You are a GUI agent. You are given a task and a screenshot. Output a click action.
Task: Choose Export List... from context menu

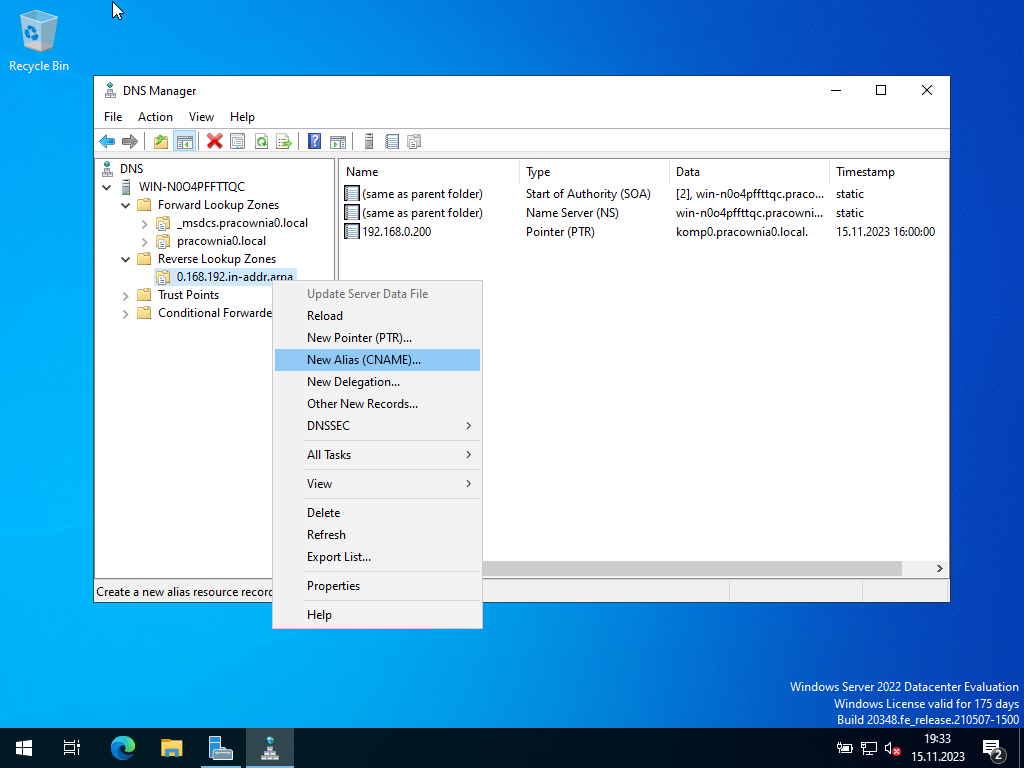(x=377, y=557)
